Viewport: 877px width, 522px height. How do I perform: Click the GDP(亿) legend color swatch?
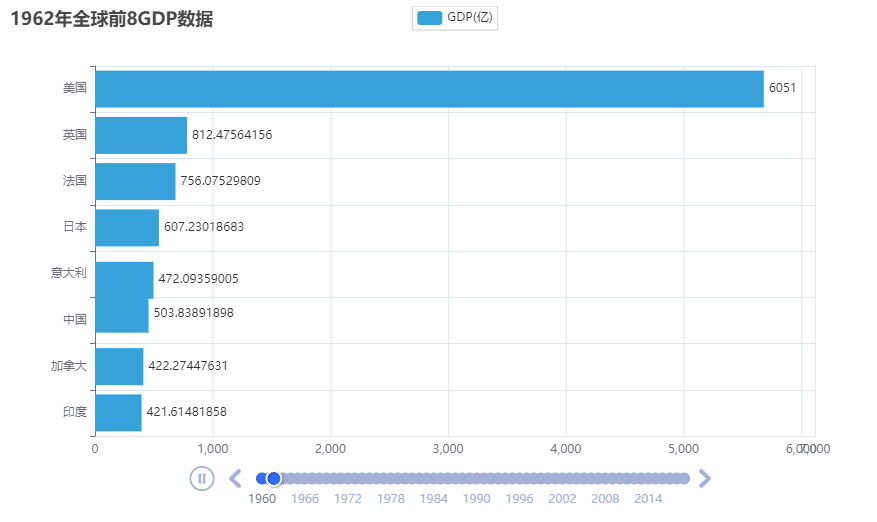tap(429, 17)
